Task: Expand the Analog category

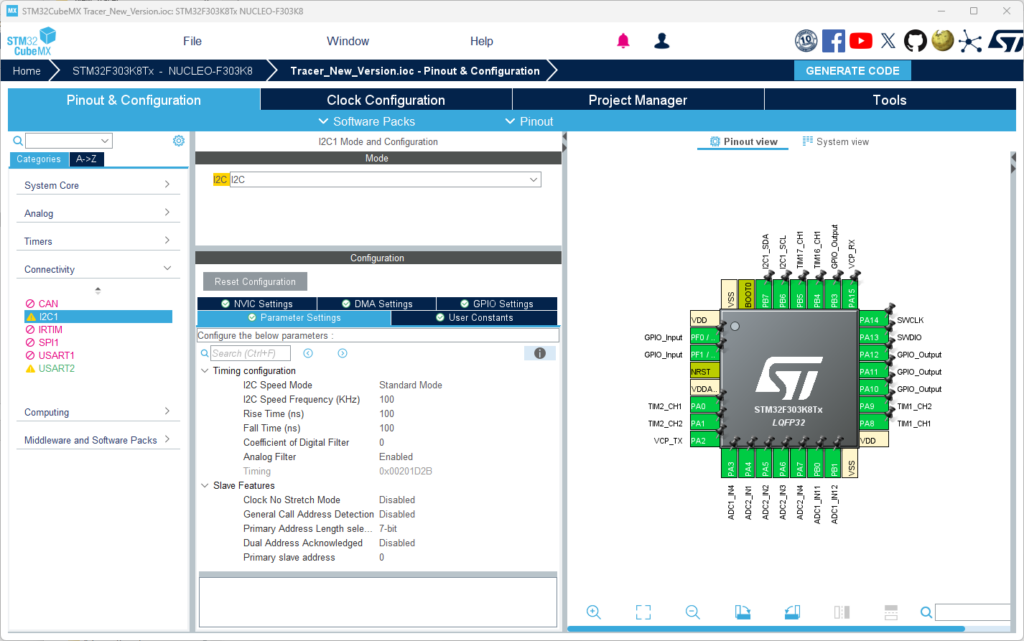Action: (97, 213)
